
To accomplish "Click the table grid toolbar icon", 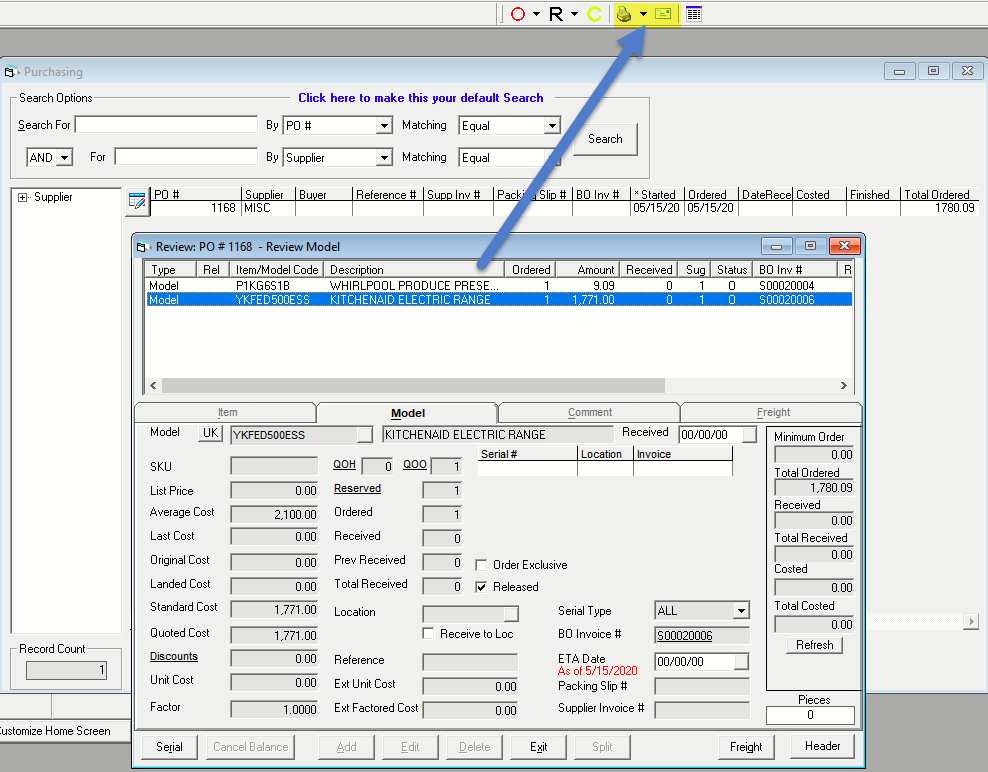I will (694, 14).
